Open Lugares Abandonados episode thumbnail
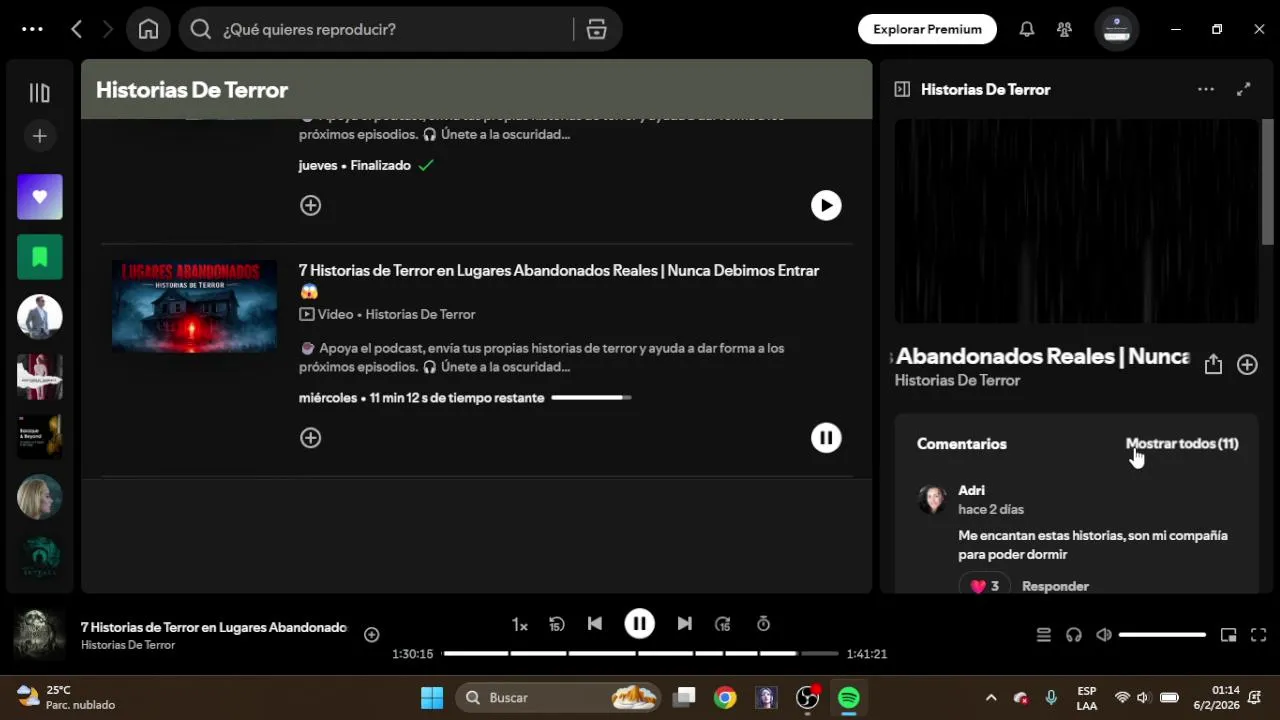The height and width of the screenshot is (720, 1280). click(x=194, y=306)
